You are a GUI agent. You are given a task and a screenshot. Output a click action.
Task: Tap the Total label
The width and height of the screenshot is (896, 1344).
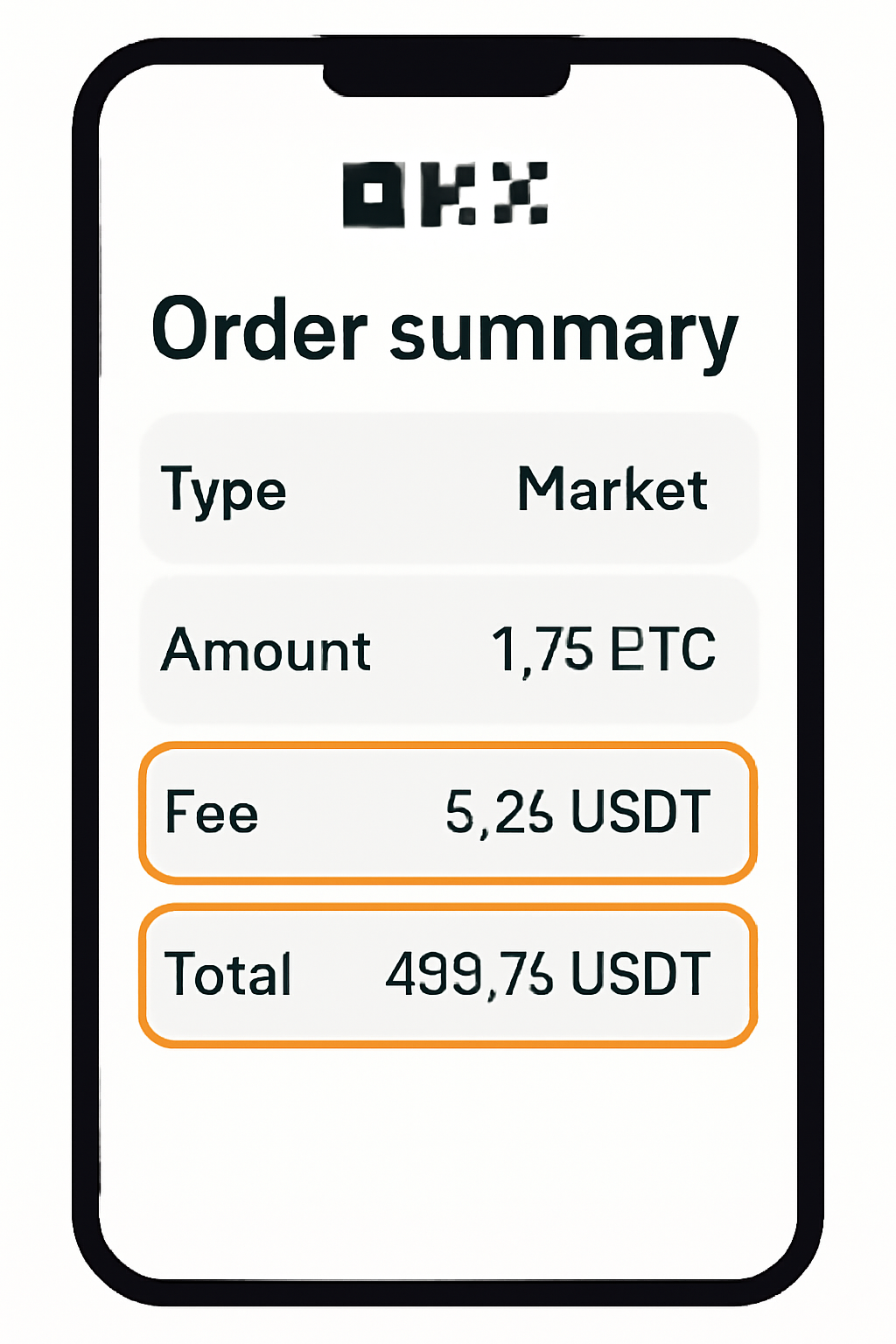click(x=227, y=975)
